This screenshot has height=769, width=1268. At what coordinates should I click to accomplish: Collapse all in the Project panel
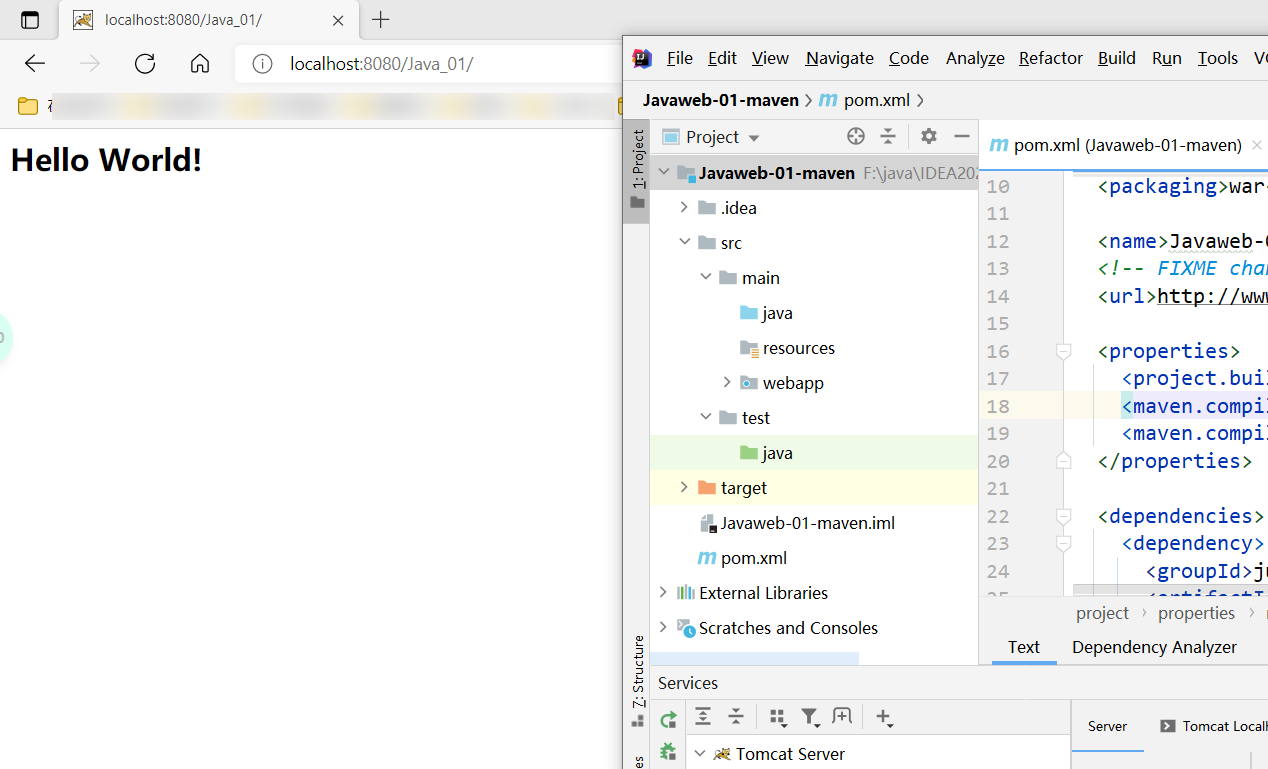[888, 137]
